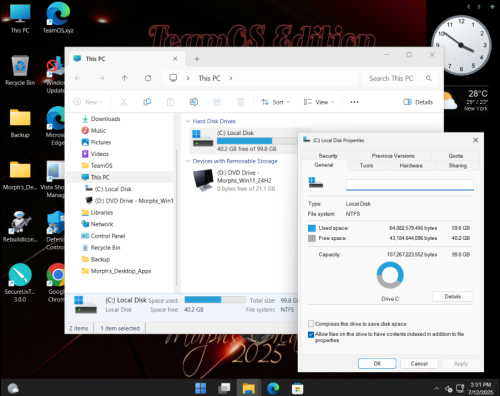The image size is (500, 396).
Task: Go up one level with Up arrow
Action: pos(124,78)
